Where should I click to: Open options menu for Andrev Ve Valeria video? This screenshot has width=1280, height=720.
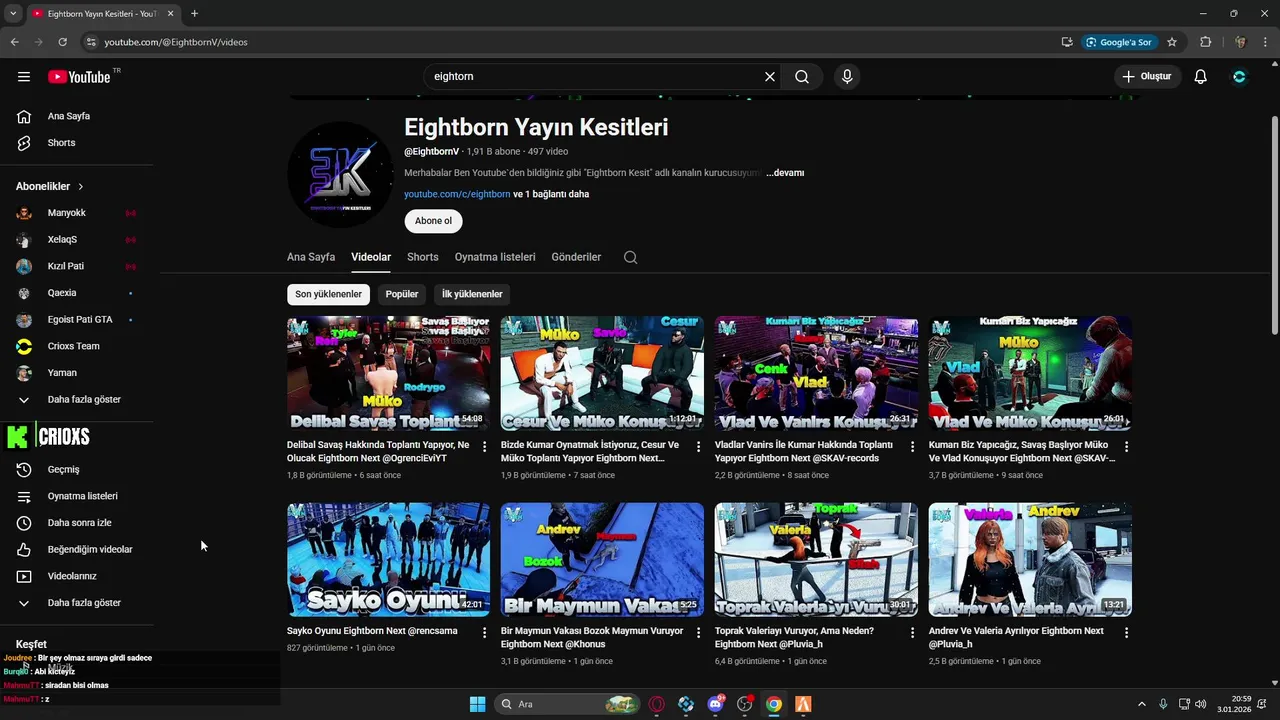point(1126,633)
